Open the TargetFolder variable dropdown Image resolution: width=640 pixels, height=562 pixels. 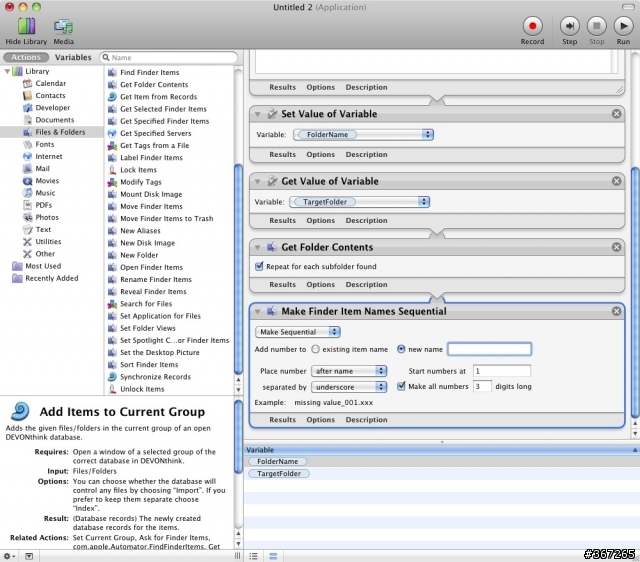(x=360, y=202)
